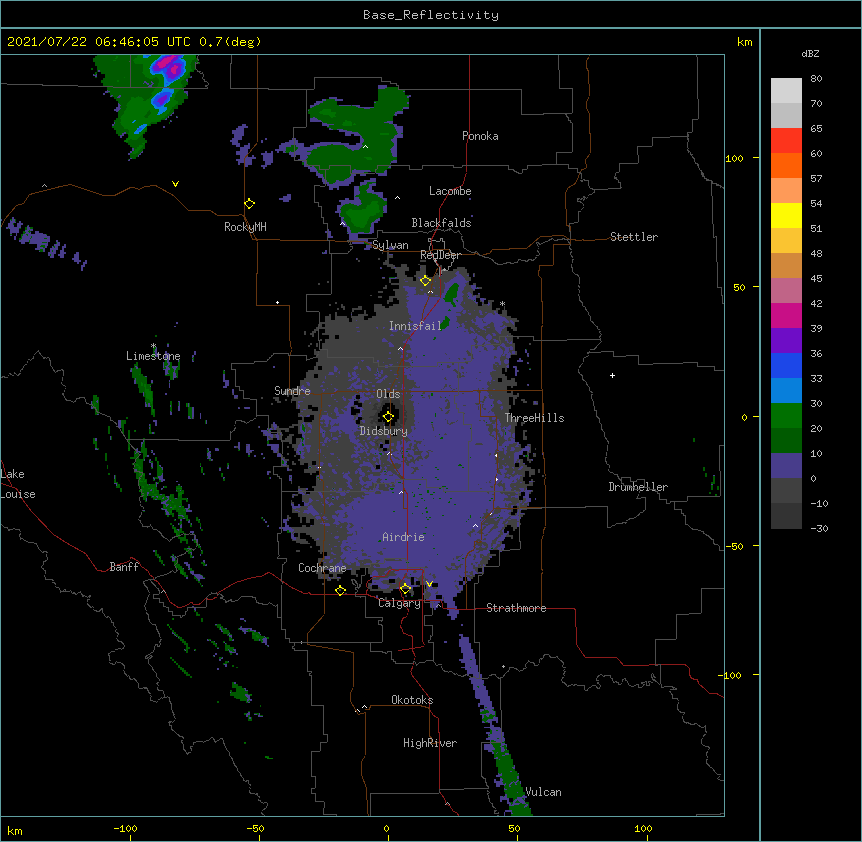Click the asterisk marker above Limestone label

[153, 346]
